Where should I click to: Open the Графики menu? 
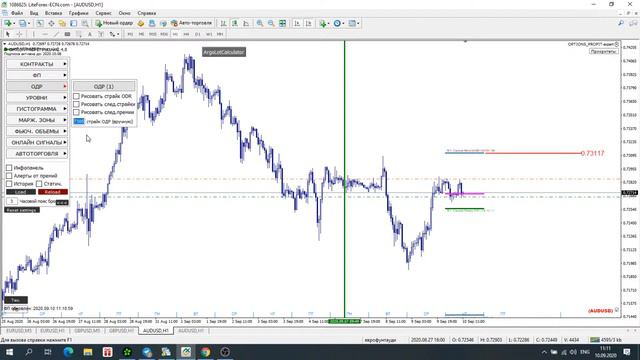coord(78,13)
